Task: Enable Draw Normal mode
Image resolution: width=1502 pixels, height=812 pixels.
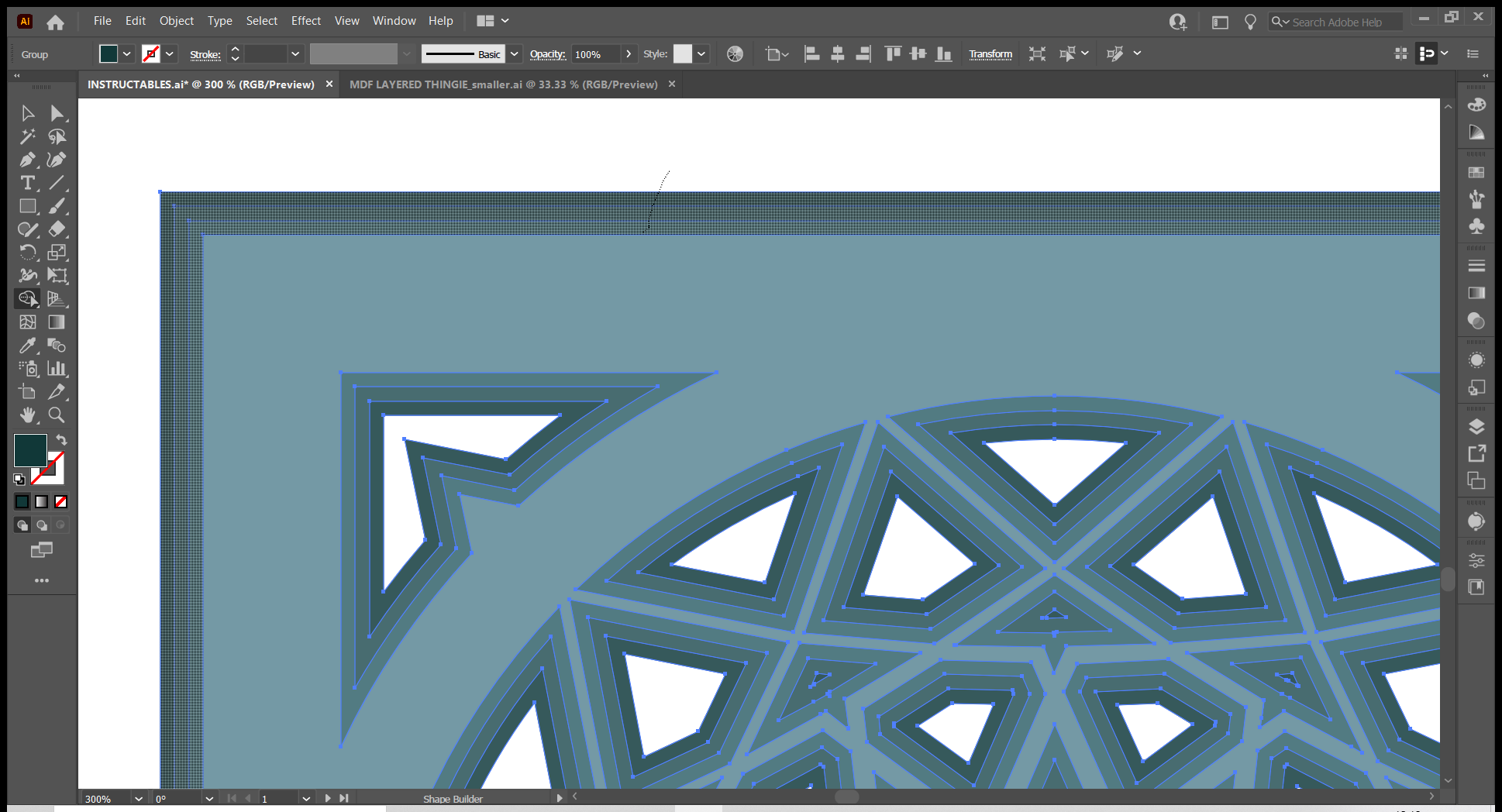Action: pos(22,525)
